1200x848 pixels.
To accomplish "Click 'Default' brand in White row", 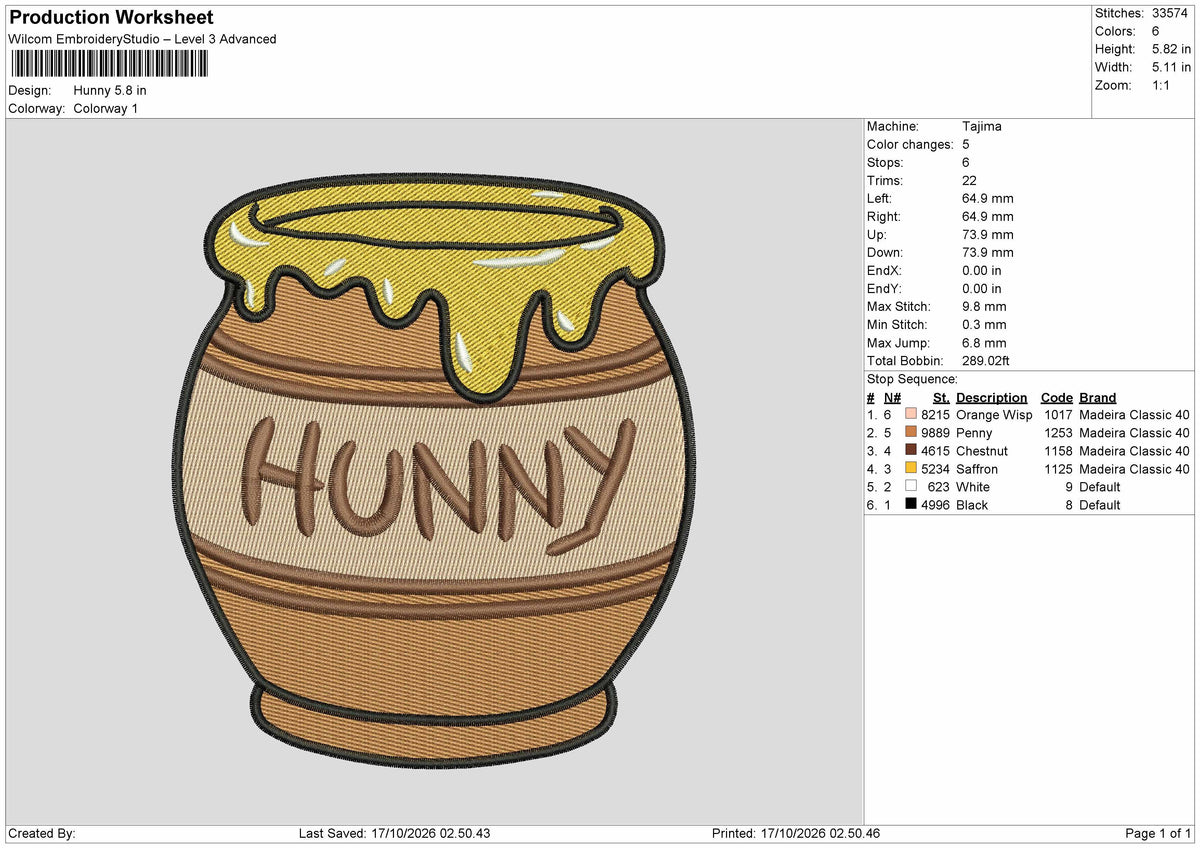I will (x=1100, y=487).
